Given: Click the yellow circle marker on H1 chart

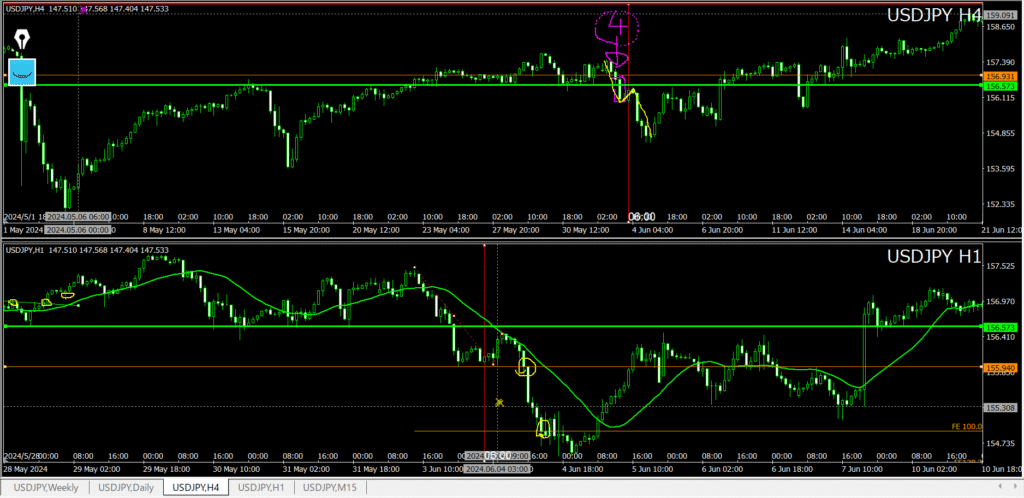Looking at the screenshot, I should click(526, 368).
